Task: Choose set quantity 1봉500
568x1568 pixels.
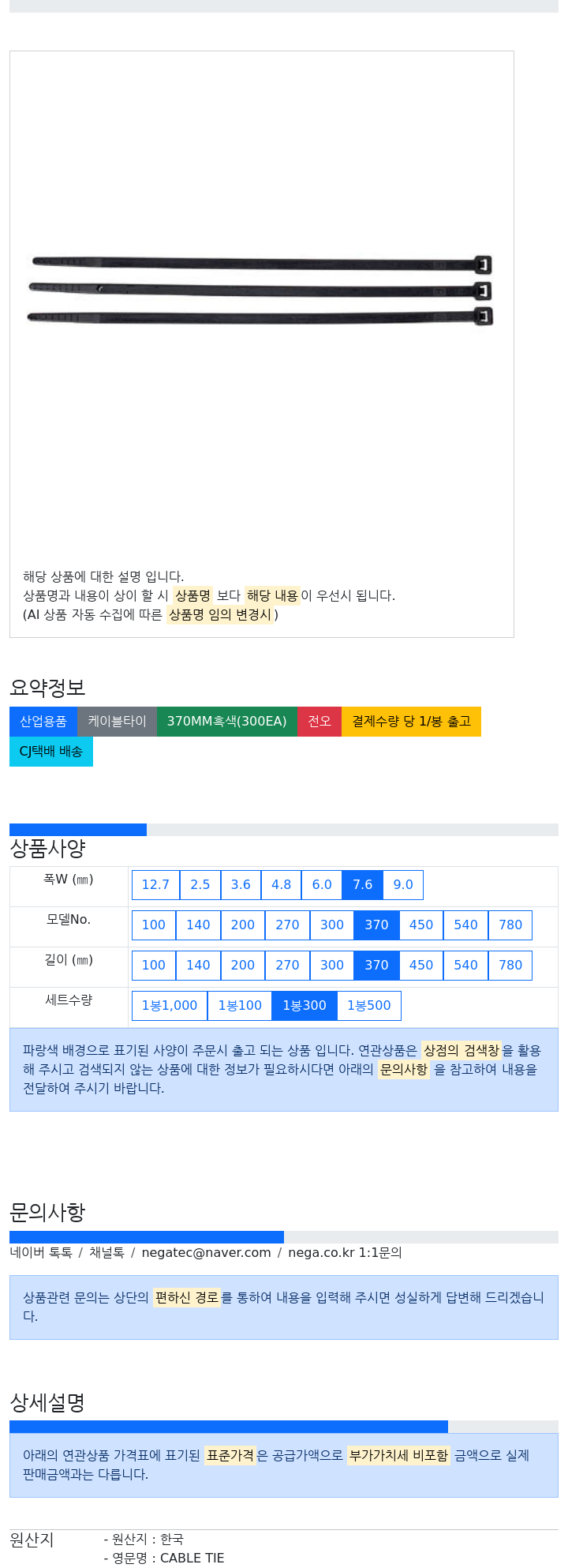Action: [x=369, y=1006]
